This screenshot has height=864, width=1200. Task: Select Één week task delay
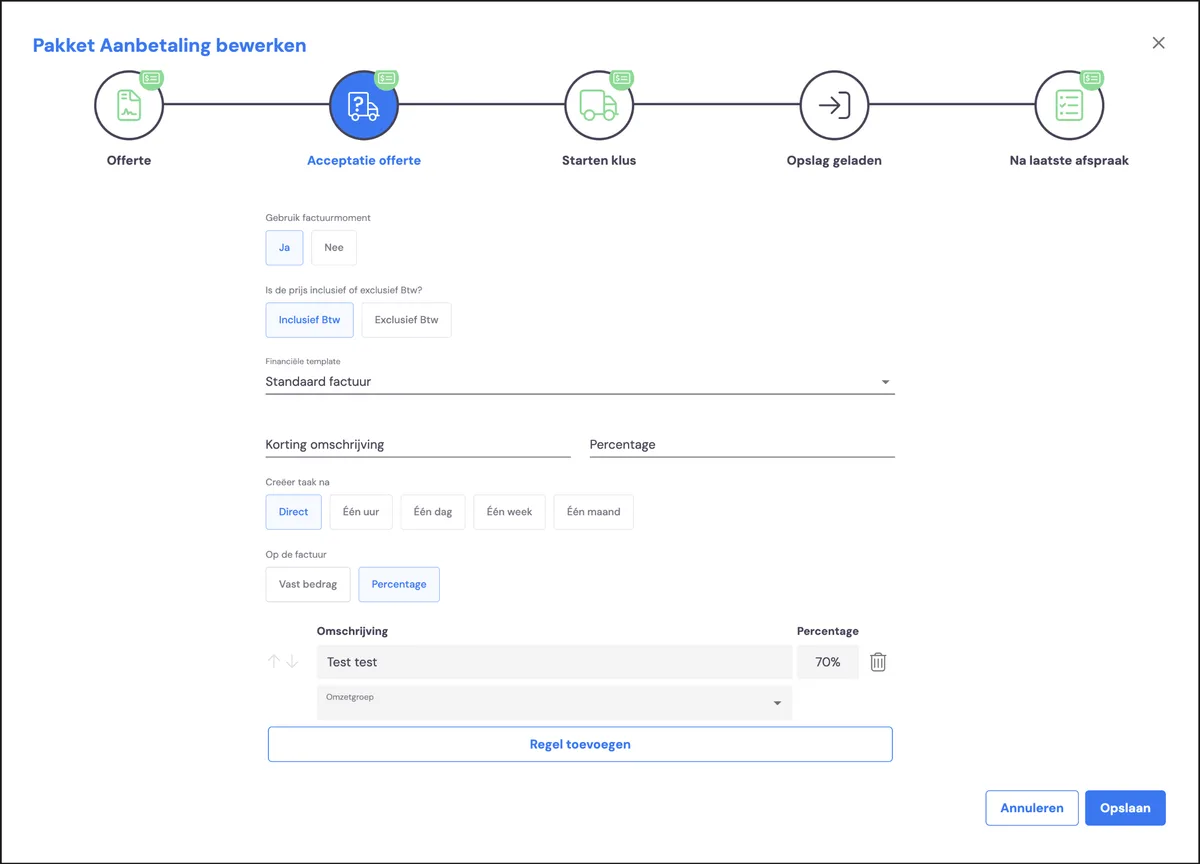tap(509, 511)
